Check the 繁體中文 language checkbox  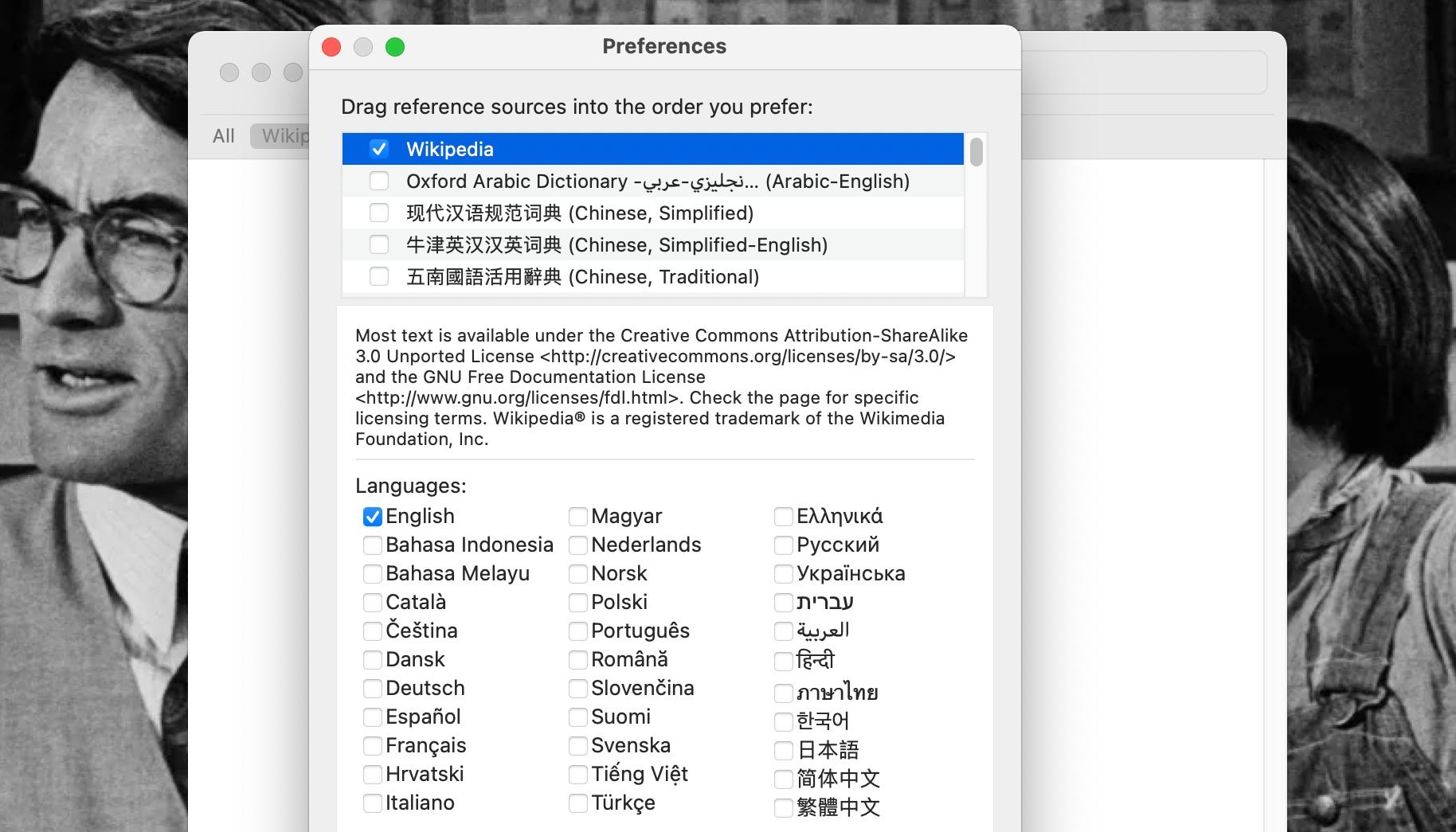pos(784,808)
